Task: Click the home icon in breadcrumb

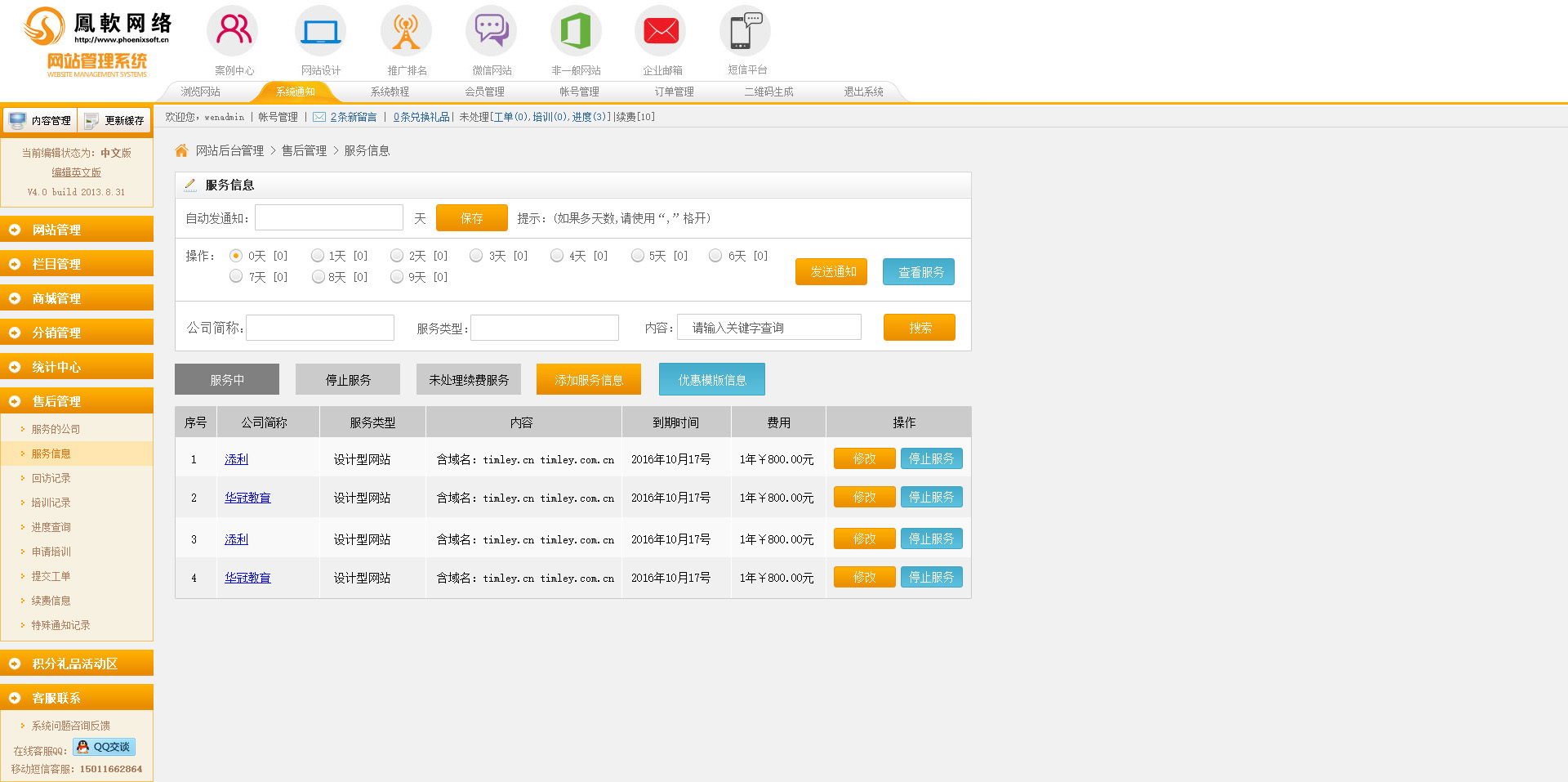Action: (x=181, y=150)
